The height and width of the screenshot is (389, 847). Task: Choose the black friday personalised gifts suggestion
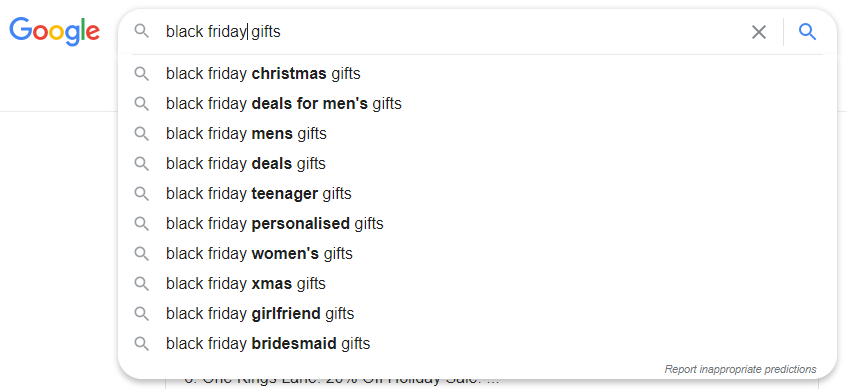(x=470, y=223)
